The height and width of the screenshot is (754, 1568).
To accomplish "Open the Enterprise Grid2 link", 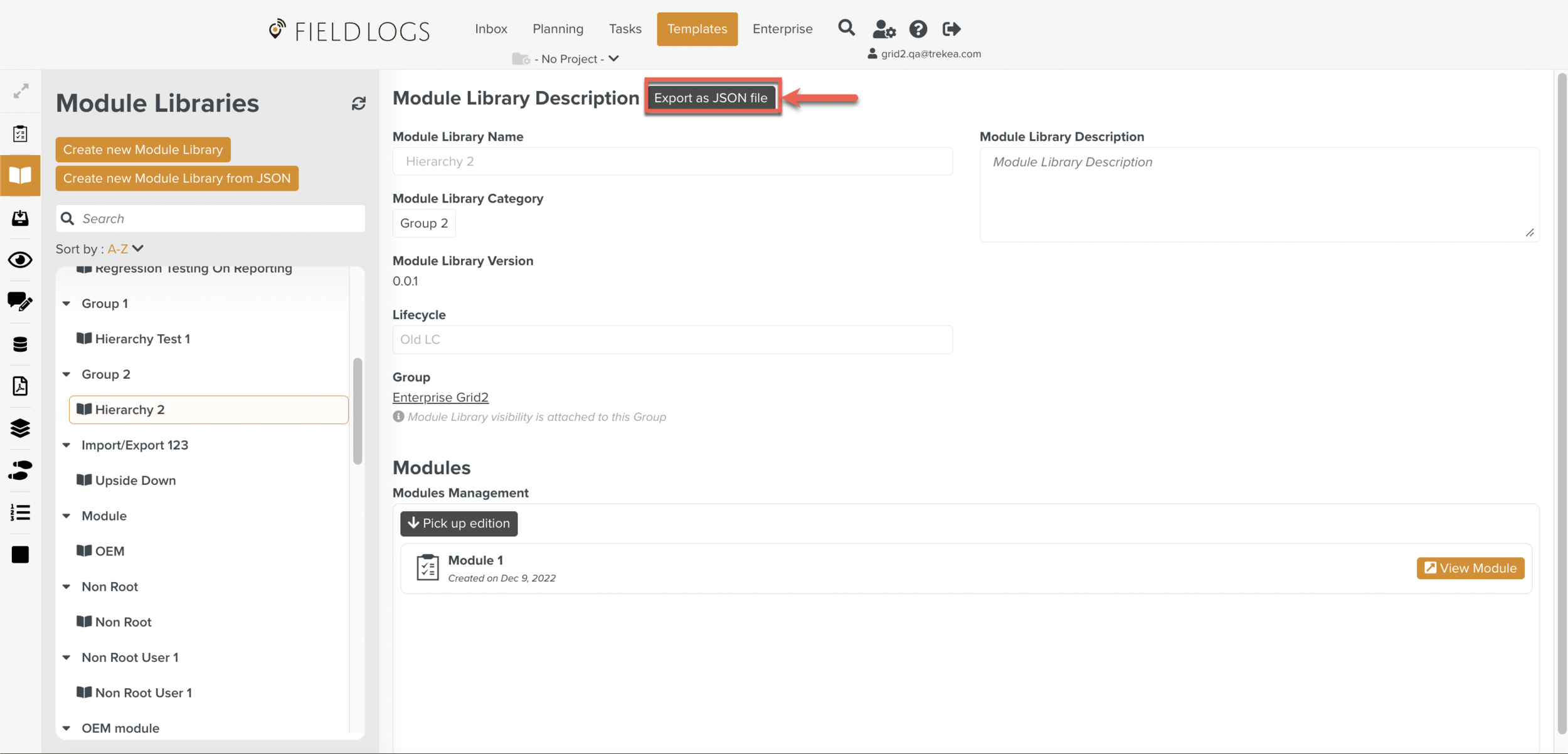I will click(x=440, y=396).
